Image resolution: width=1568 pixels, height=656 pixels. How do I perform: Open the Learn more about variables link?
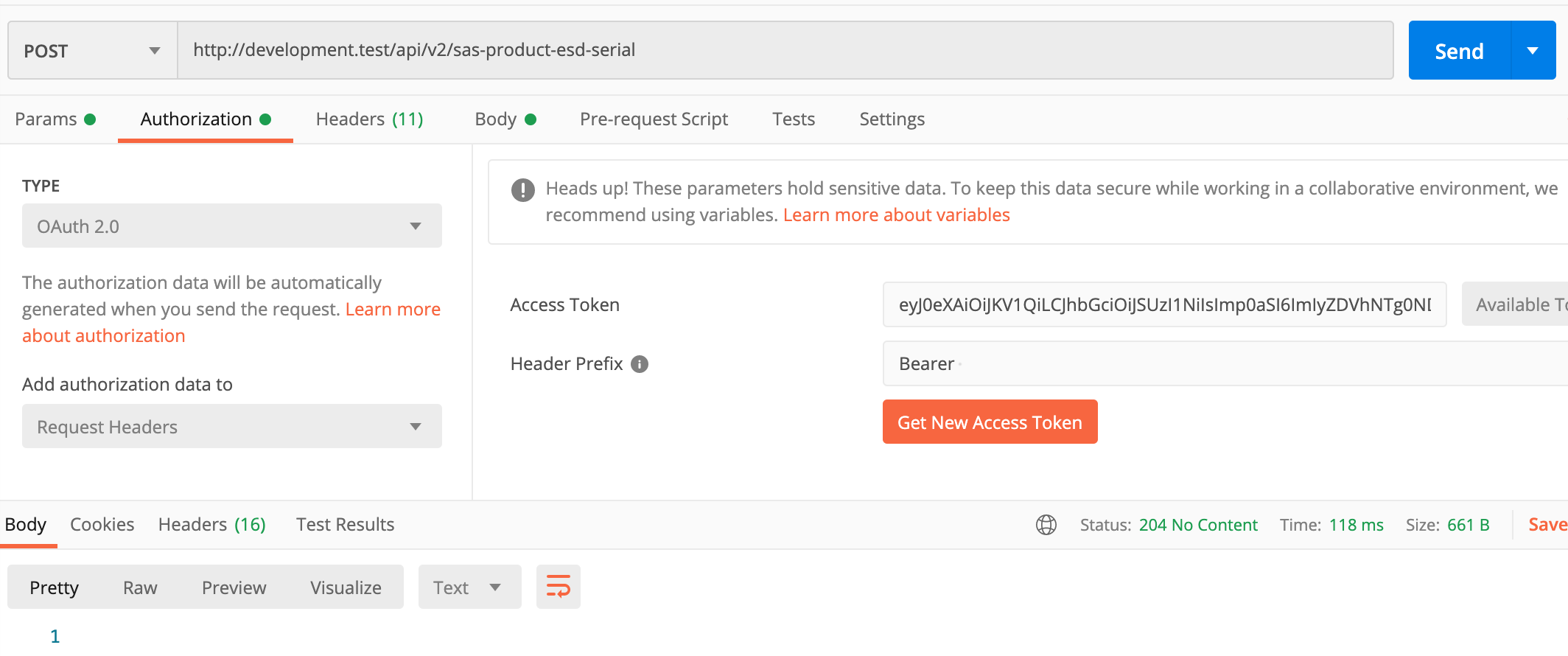[x=896, y=215]
